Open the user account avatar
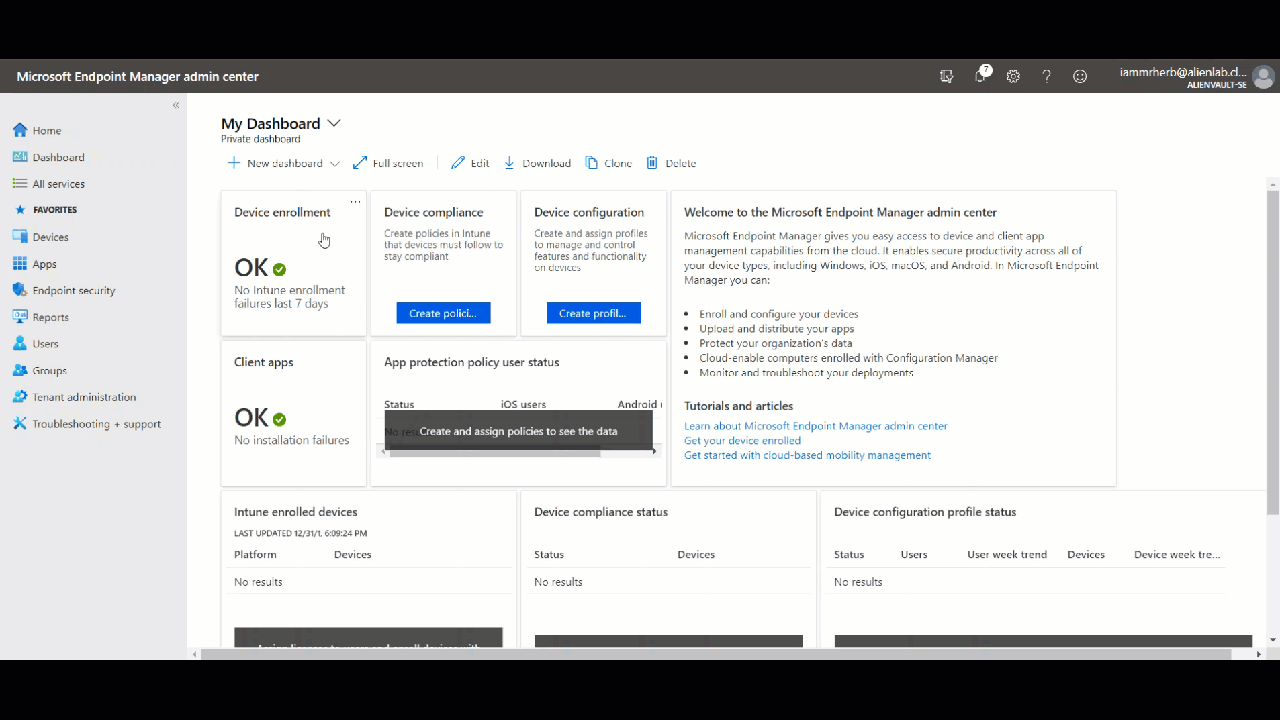This screenshot has width=1280, height=720. [x=1264, y=77]
